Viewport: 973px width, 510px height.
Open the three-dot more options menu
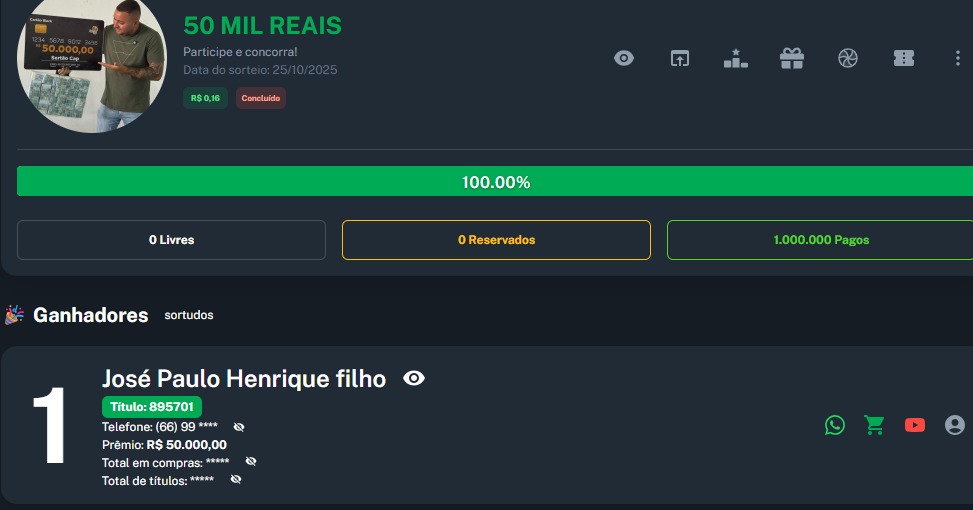tap(958, 58)
